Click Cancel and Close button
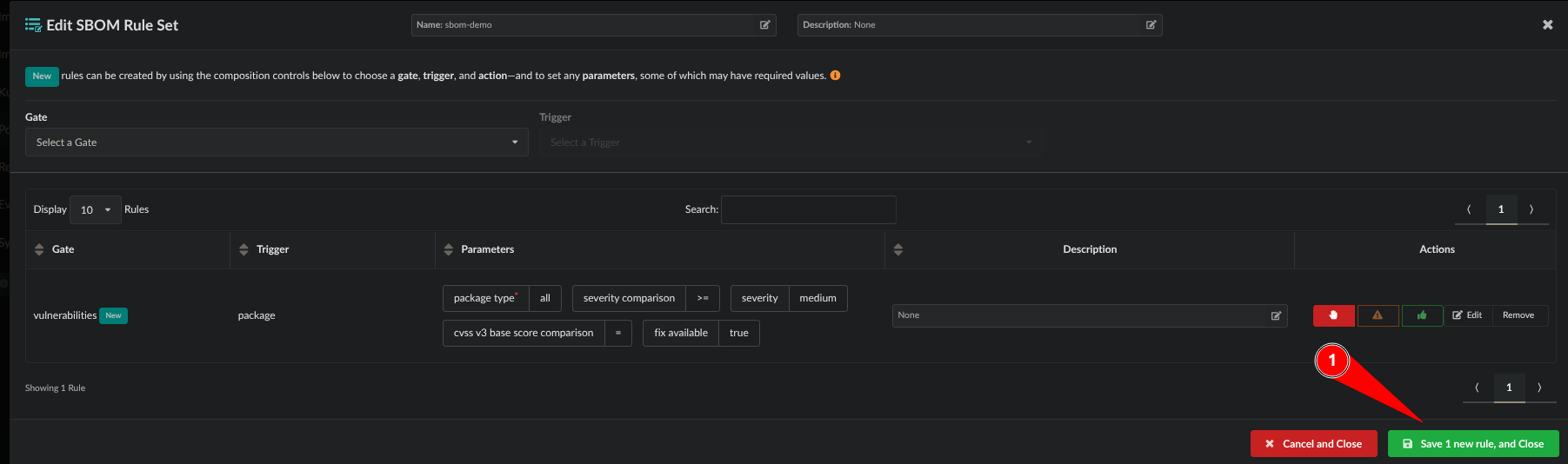 tap(1313, 444)
